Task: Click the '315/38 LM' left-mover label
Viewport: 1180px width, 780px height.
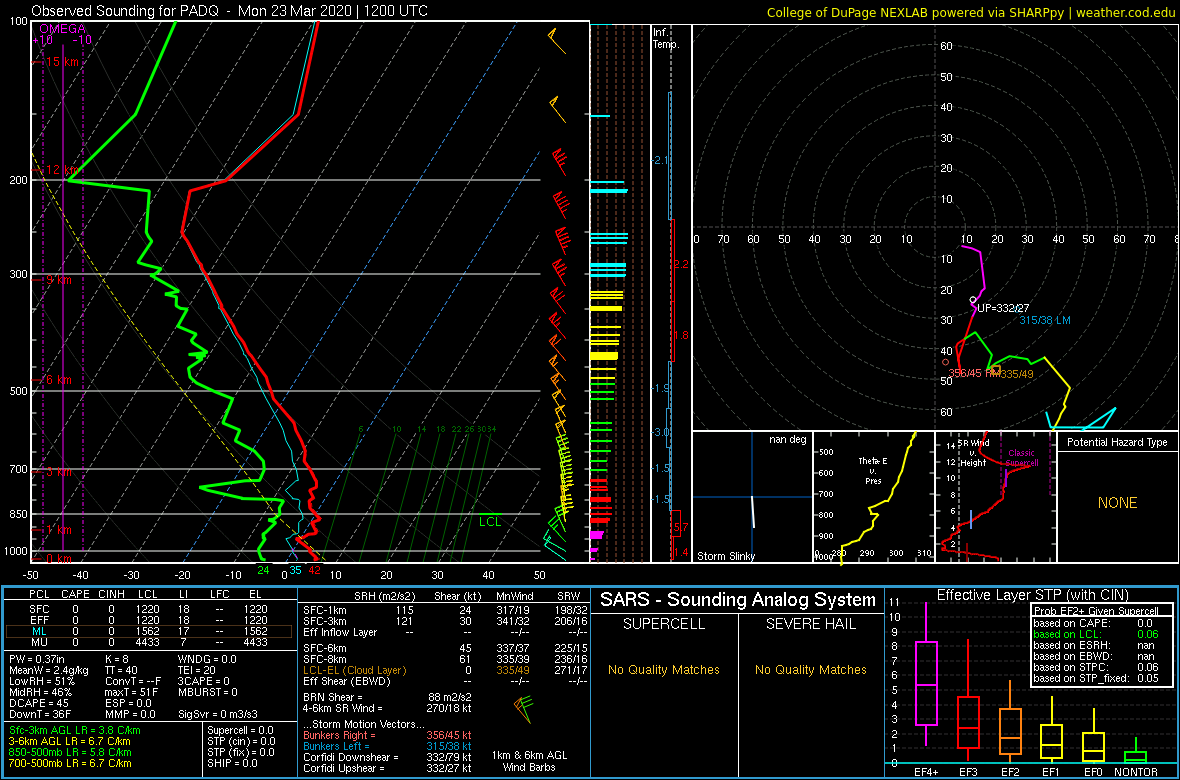Action: coord(1045,320)
